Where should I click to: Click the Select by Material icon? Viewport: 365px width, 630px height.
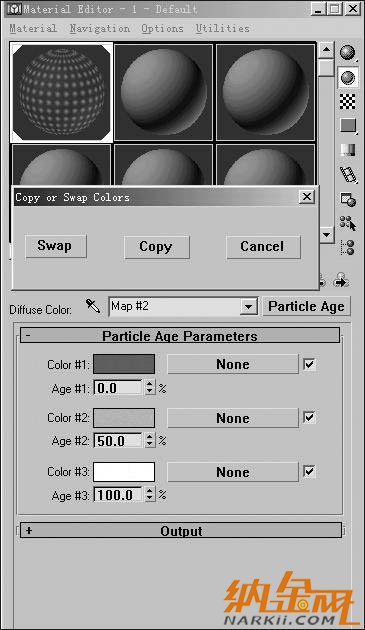tap(348, 223)
